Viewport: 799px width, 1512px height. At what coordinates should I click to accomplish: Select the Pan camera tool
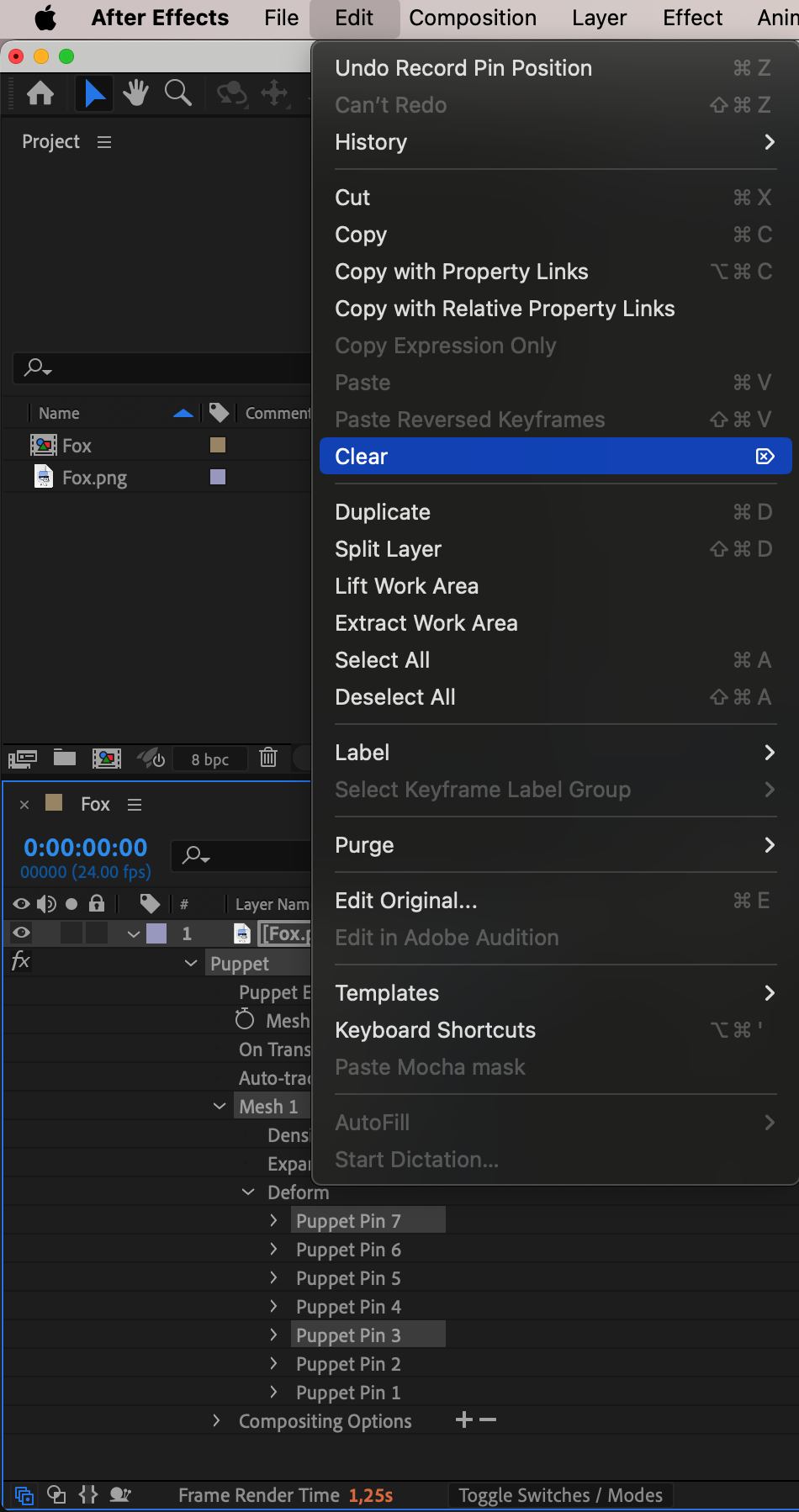click(275, 93)
